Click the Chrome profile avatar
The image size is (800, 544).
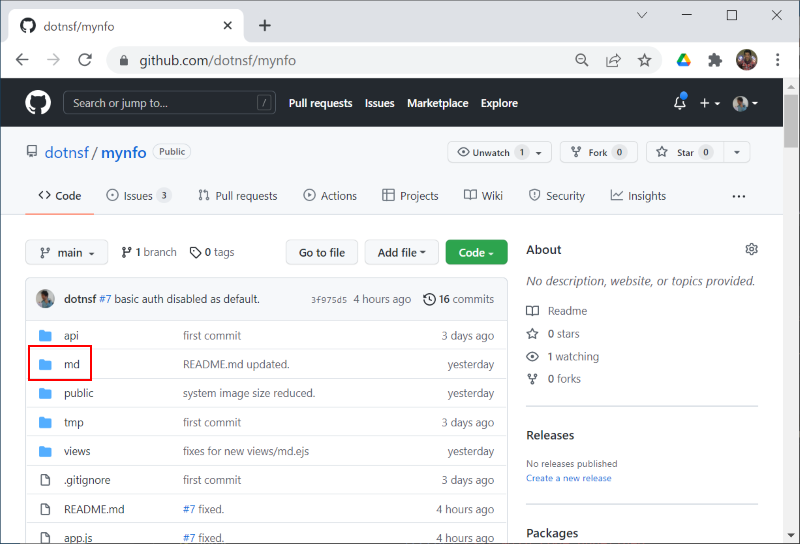coord(746,60)
